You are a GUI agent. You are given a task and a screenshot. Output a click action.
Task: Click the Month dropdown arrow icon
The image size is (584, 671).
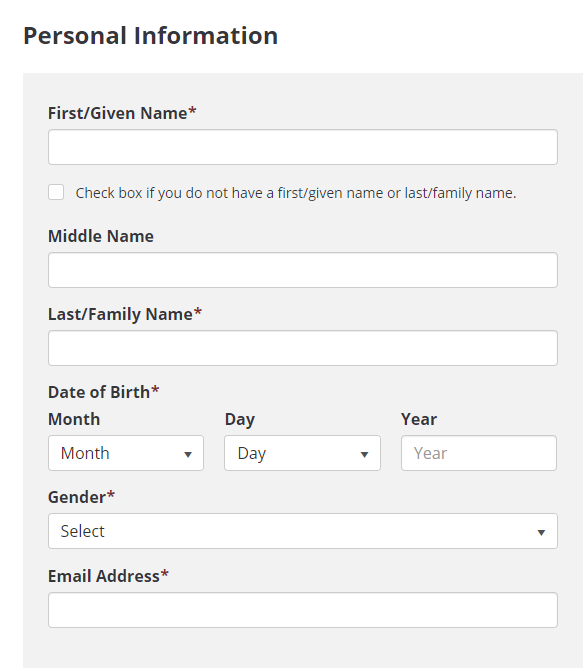click(187, 454)
